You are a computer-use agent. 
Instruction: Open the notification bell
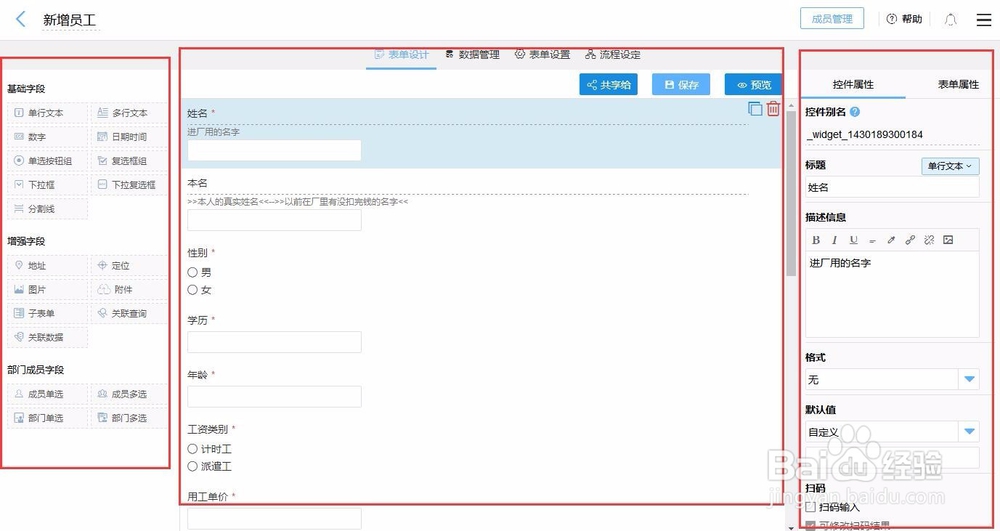pyautogui.click(x=950, y=19)
